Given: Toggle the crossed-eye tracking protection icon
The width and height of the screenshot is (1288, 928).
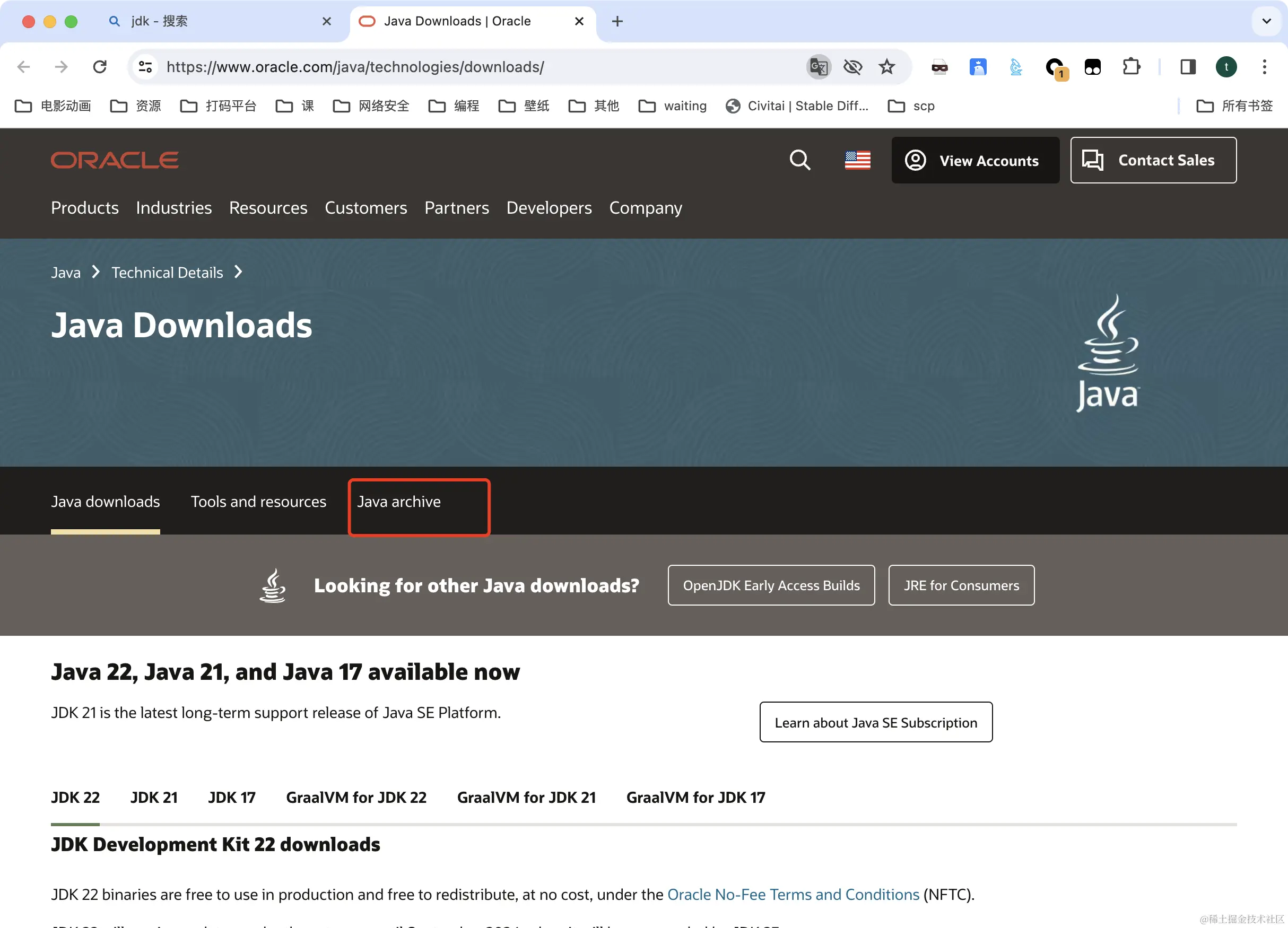Looking at the screenshot, I should 852,67.
